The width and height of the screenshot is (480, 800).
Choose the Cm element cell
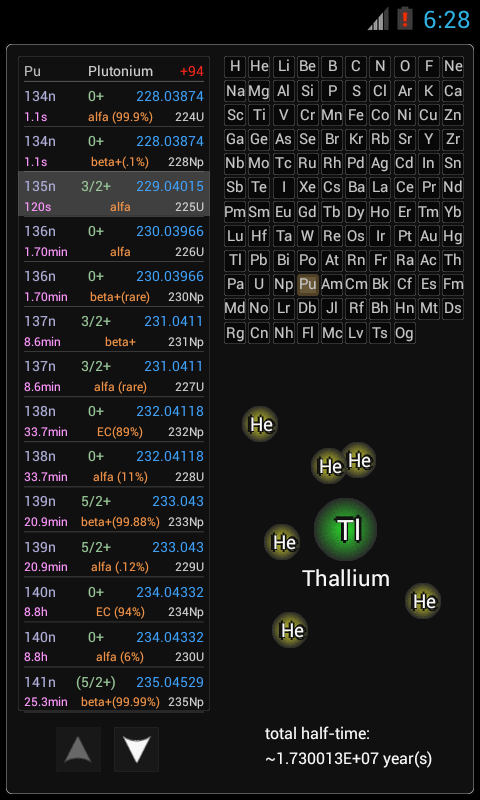pos(356,284)
